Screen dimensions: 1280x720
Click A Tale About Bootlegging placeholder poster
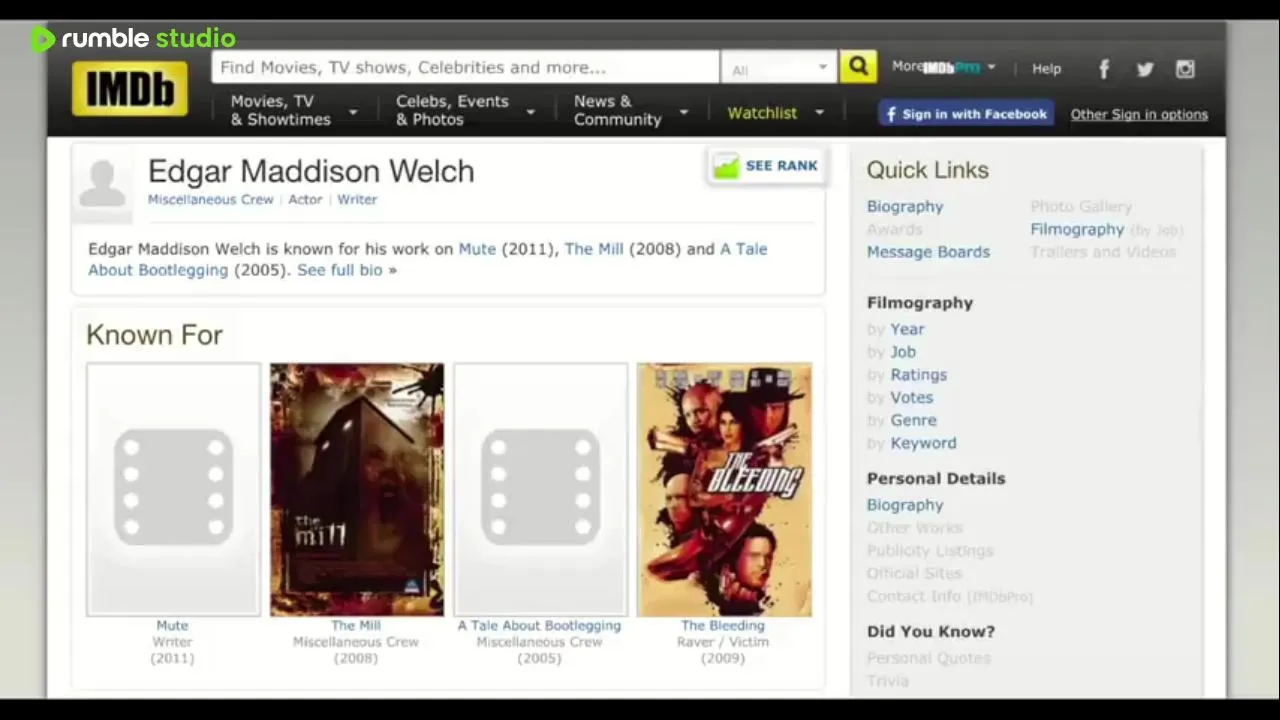point(540,489)
